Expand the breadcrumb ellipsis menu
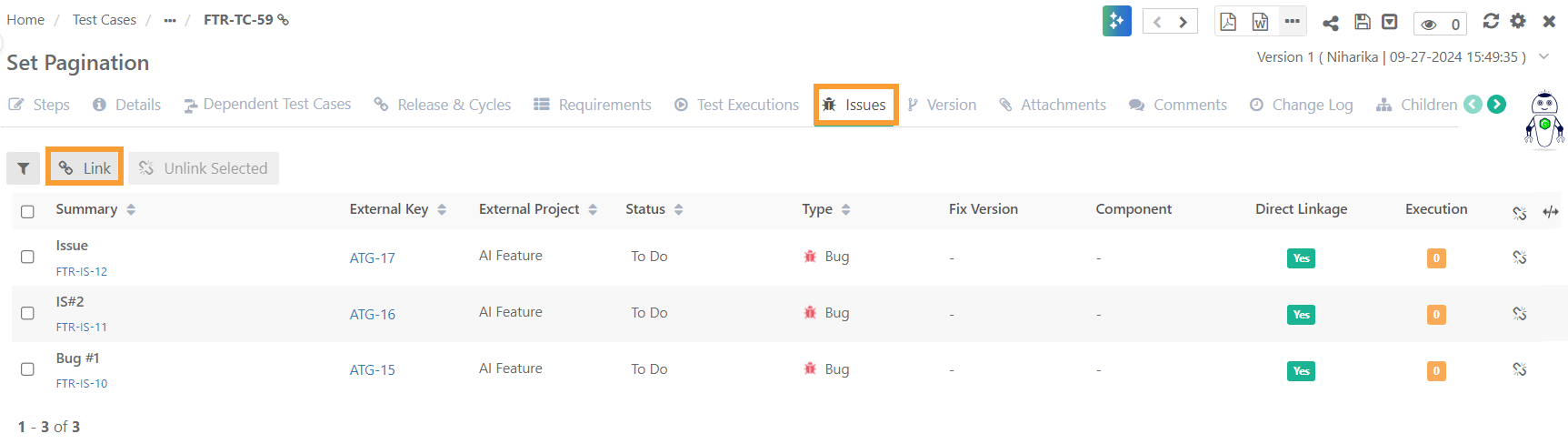Screen dimensions: 1568x444 [x=170, y=20]
